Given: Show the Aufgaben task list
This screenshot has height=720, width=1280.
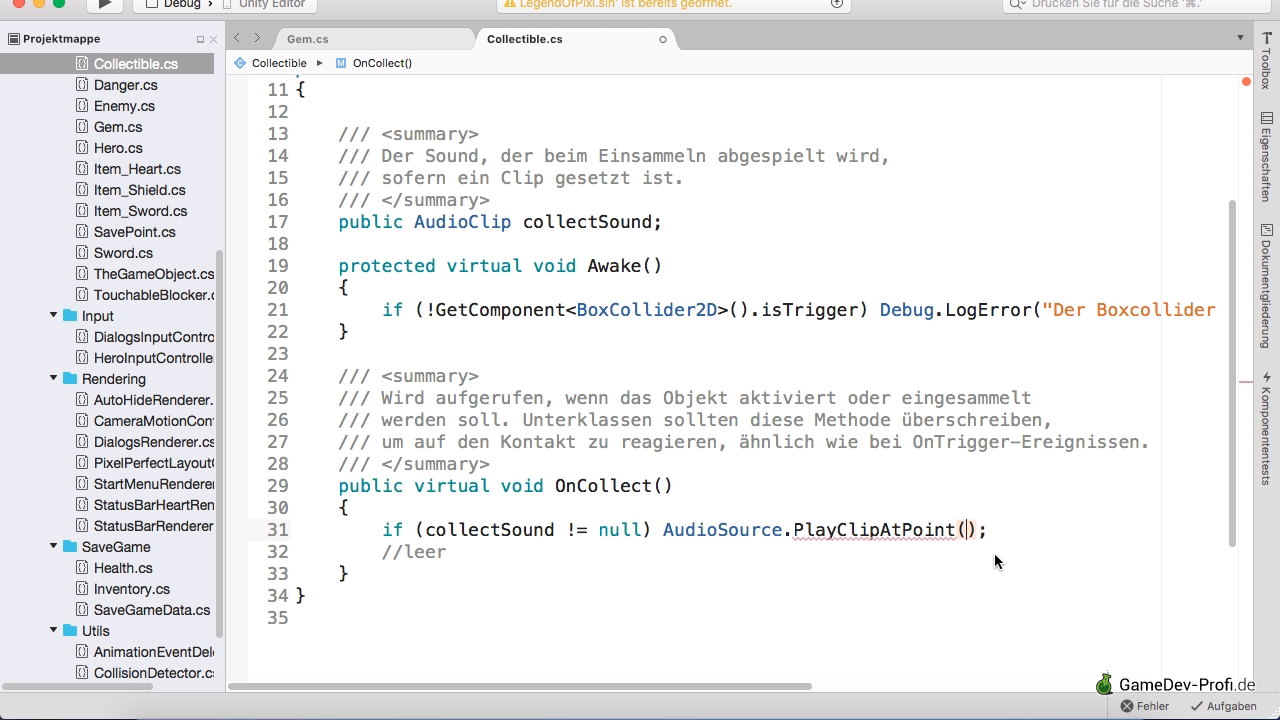Looking at the screenshot, I should (1222, 706).
